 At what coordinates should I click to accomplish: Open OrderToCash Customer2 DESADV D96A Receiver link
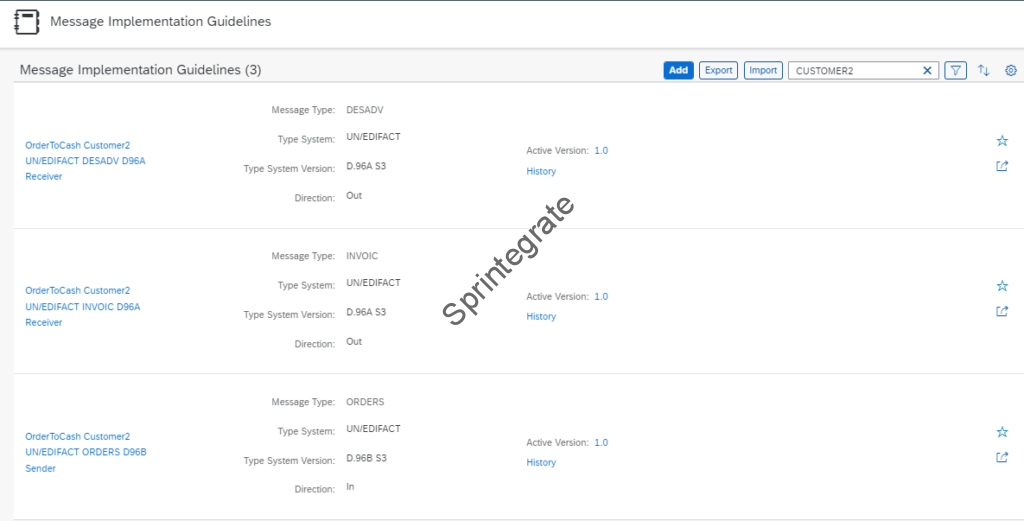(86, 161)
